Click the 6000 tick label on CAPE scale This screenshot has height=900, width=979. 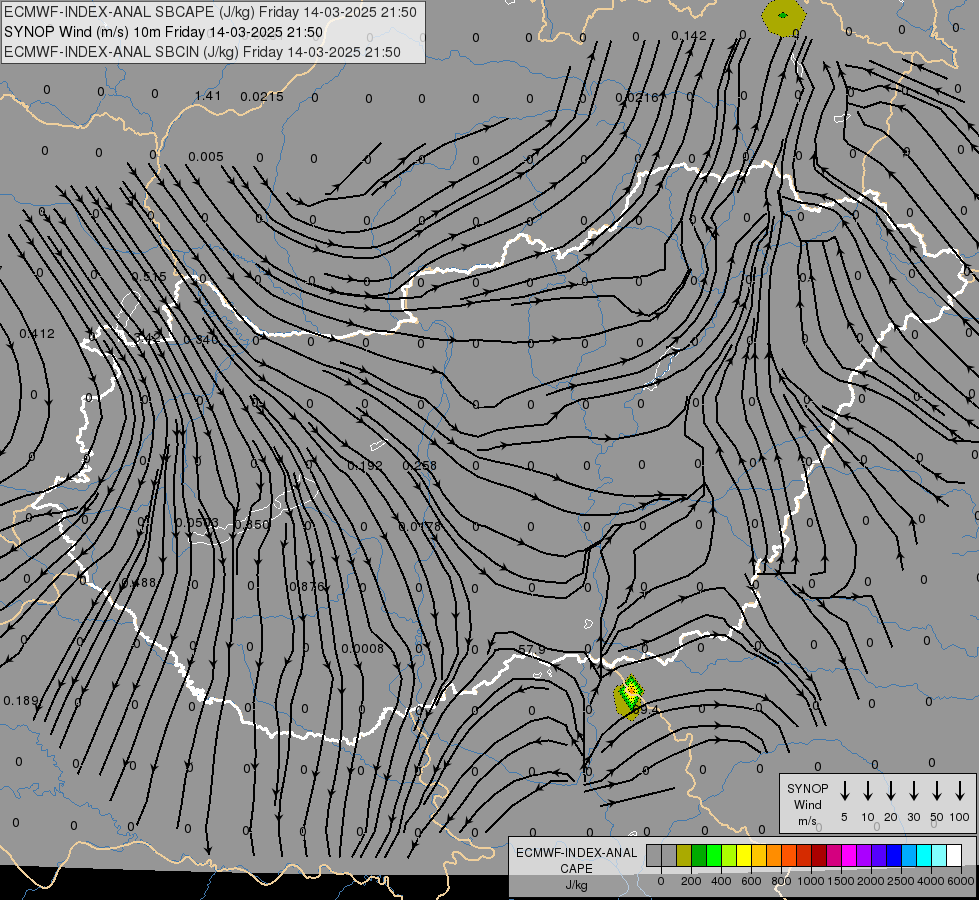(x=961, y=881)
